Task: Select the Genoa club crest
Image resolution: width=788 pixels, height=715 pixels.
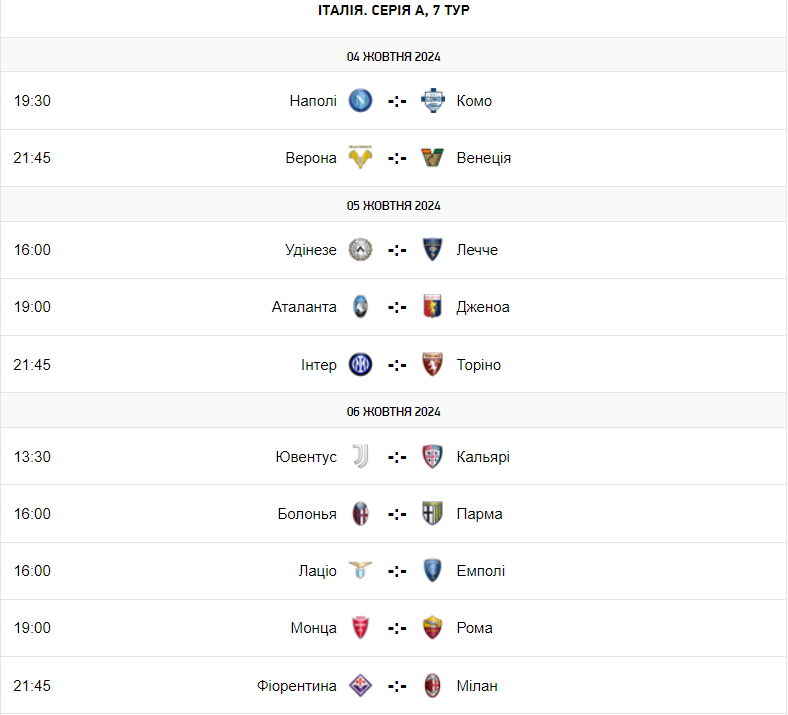Action: coord(432,307)
